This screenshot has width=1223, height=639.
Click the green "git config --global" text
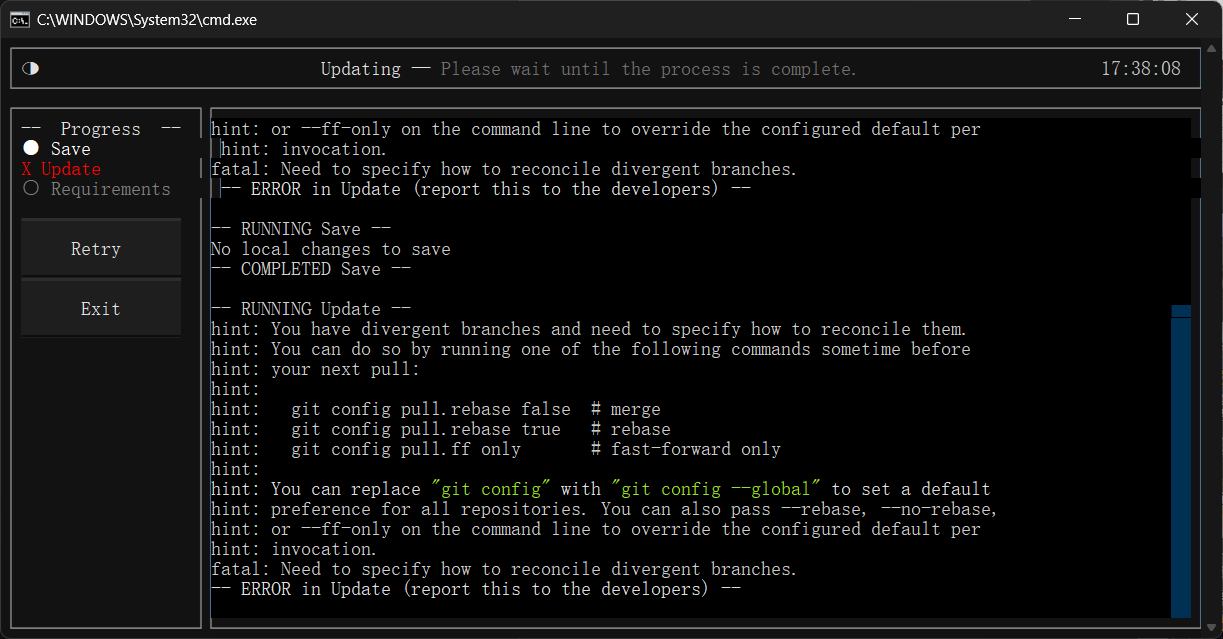click(x=721, y=489)
